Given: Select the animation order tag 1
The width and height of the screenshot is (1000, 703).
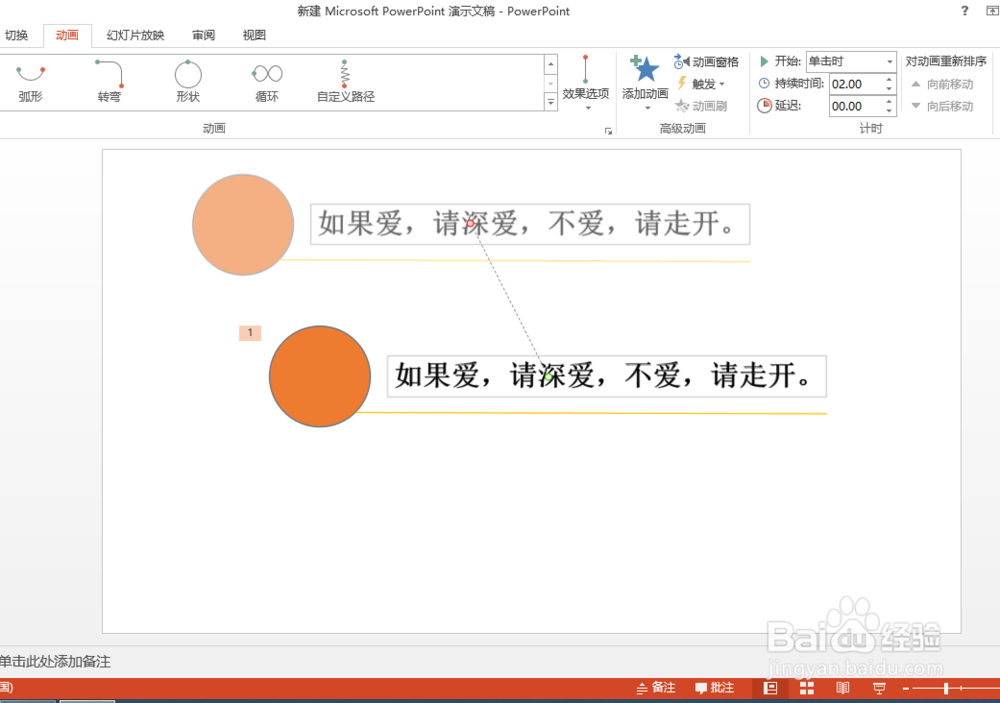Looking at the screenshot, I should click(250, 332).
